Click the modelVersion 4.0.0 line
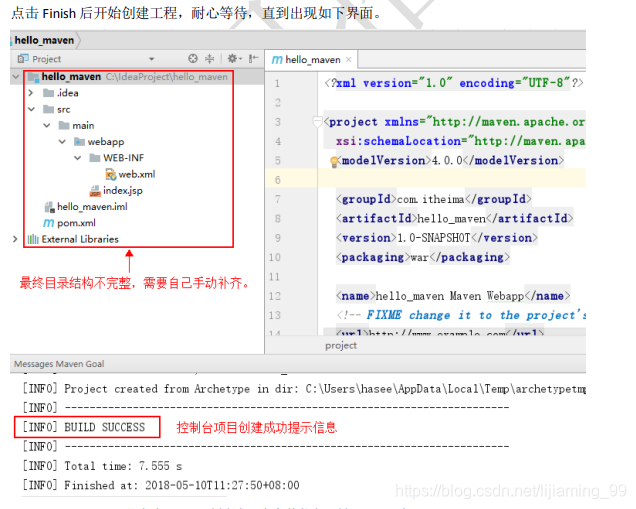The image size is (636, 509). 449,161
